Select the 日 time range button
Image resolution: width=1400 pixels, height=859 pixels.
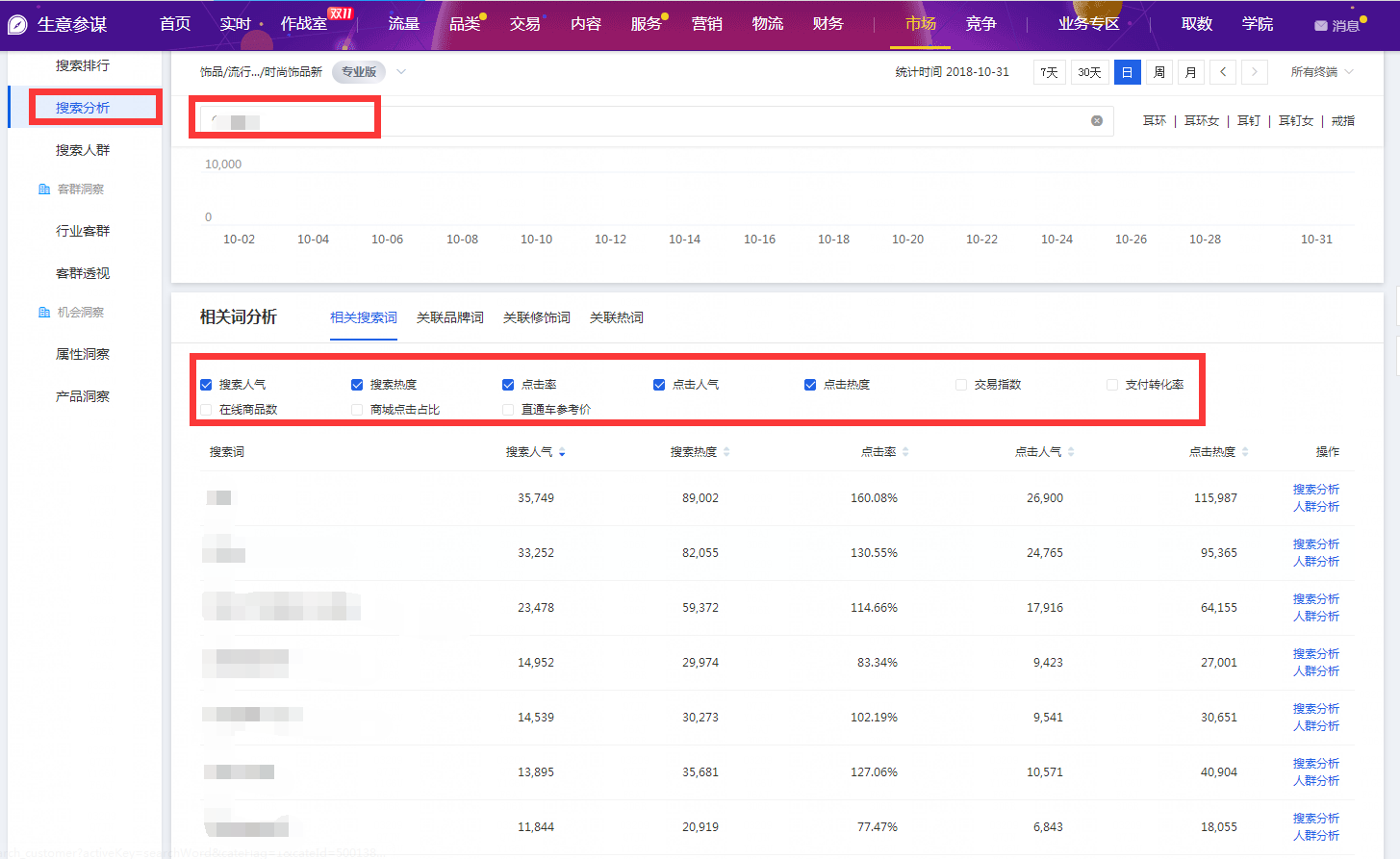pos(1128,72)
